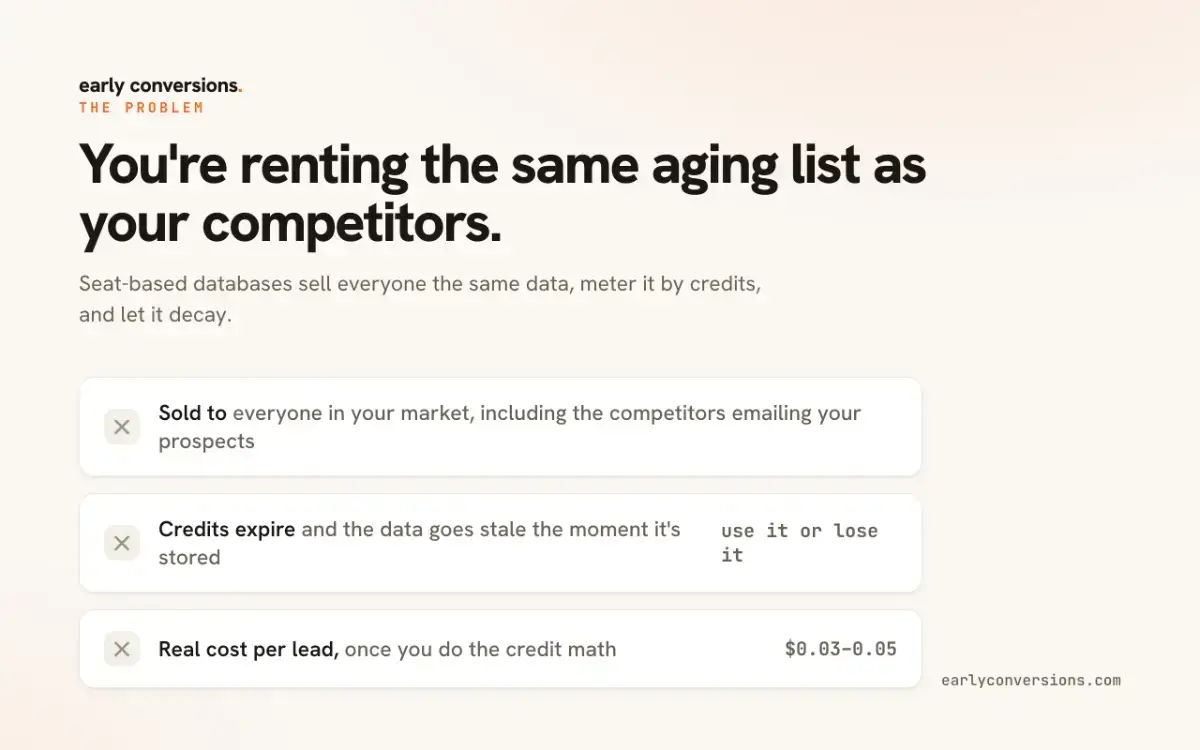The width and height of the screenshot is (1200, 750).
Task: Click the bold Real cost per lead text
Action: [249, 649]
